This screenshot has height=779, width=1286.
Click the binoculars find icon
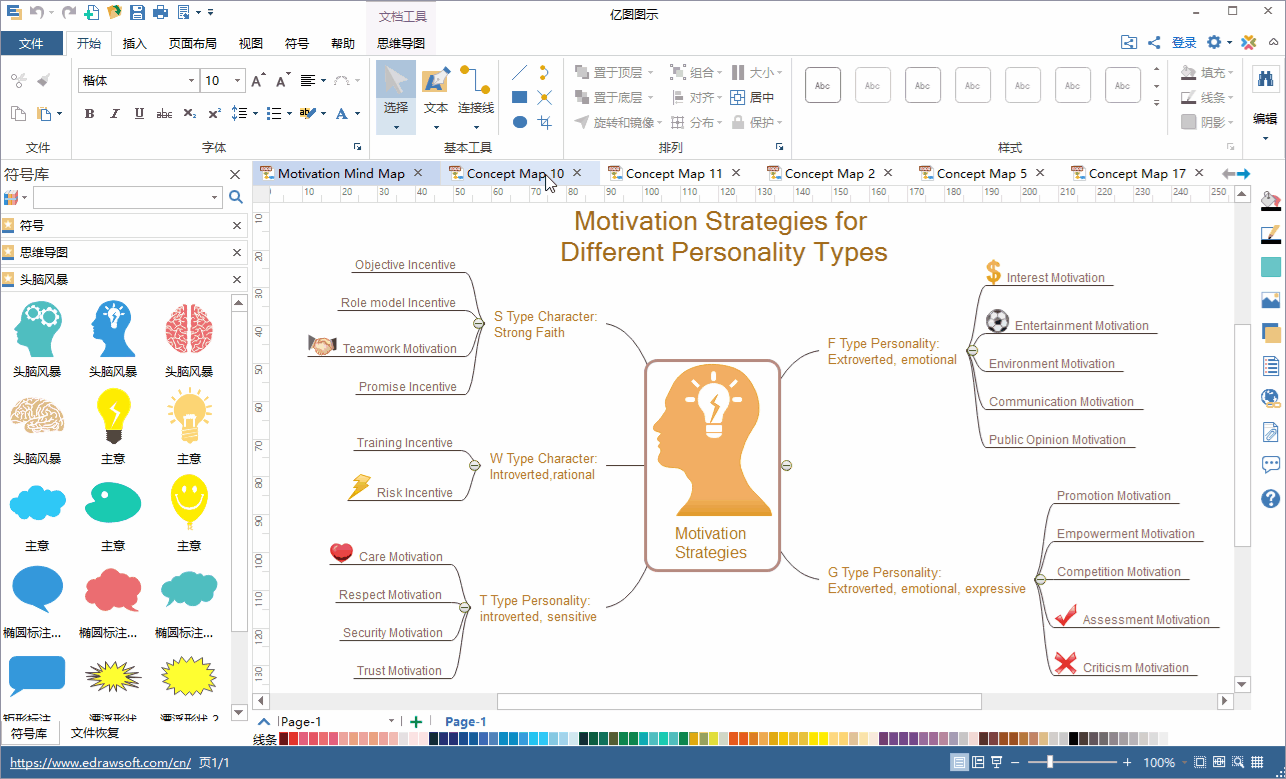[1265, 79]
